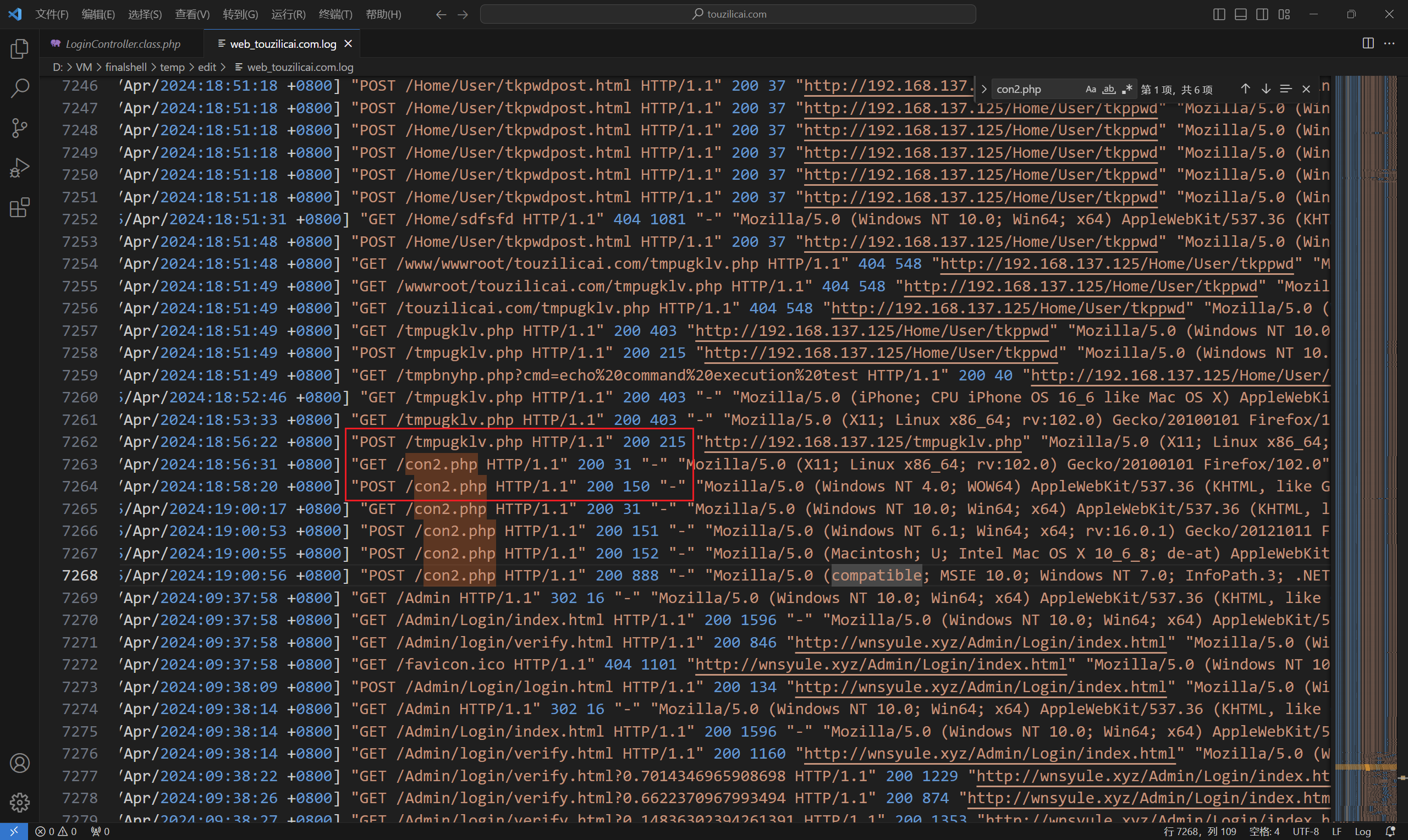
Task: Change end of line via LF
Action: 1336,832
